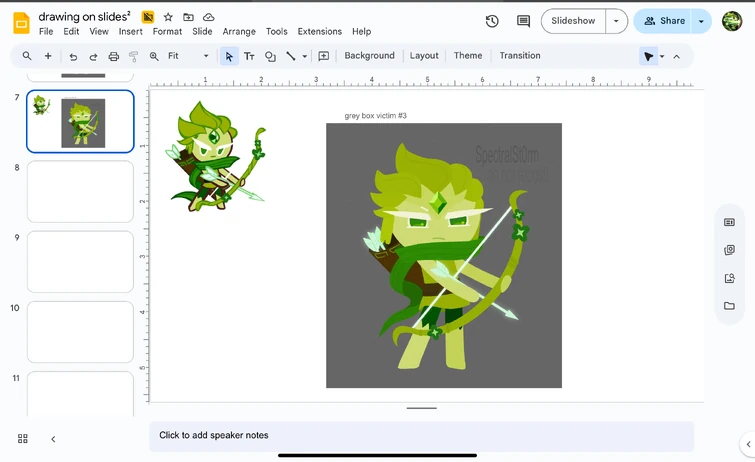Star the presentation
755x462 pixels.
[x=168, y=17]
